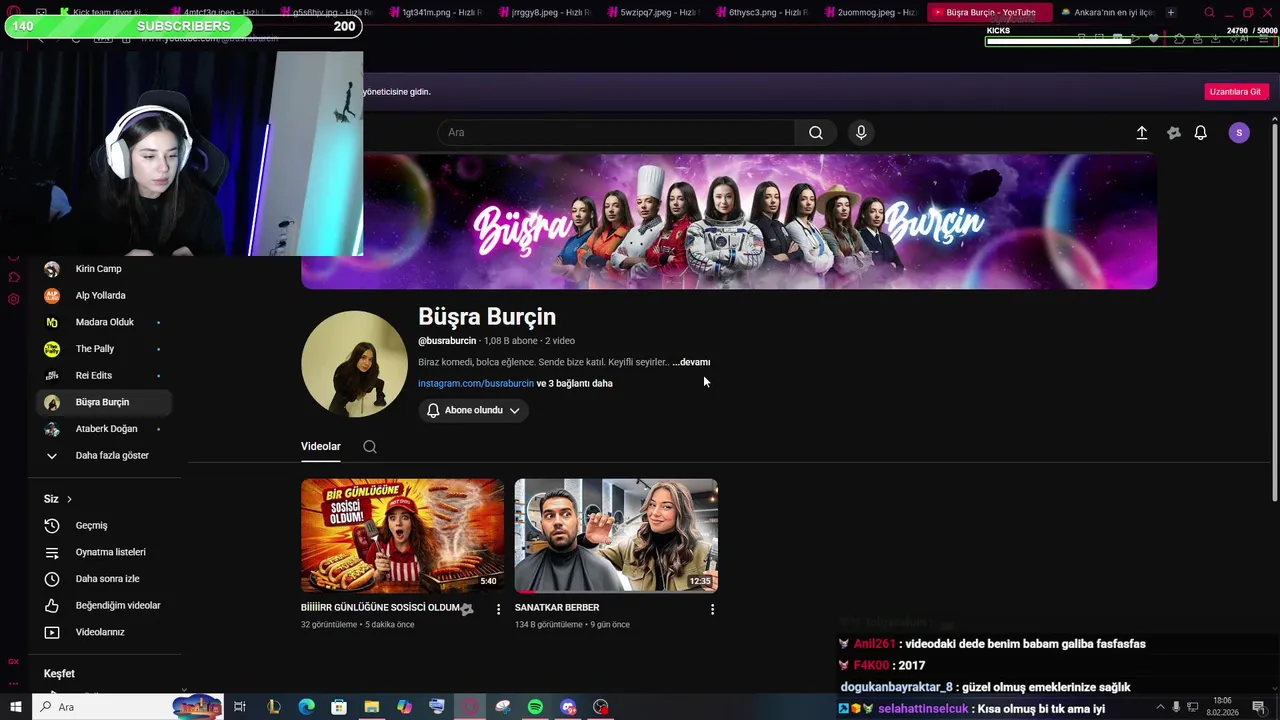Click the icon between upload and bell
The image size is (1280, 720).
click(x=1174, y=132)
